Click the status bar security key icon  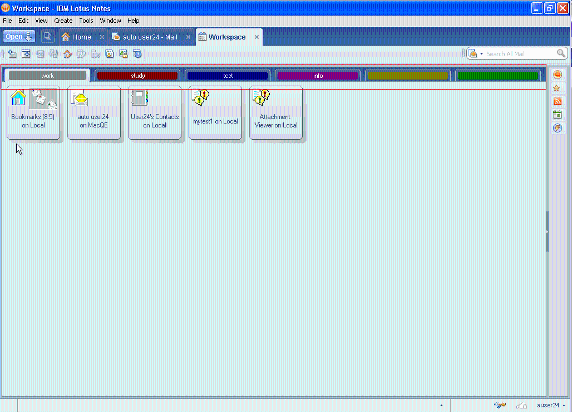click(521, 405)
